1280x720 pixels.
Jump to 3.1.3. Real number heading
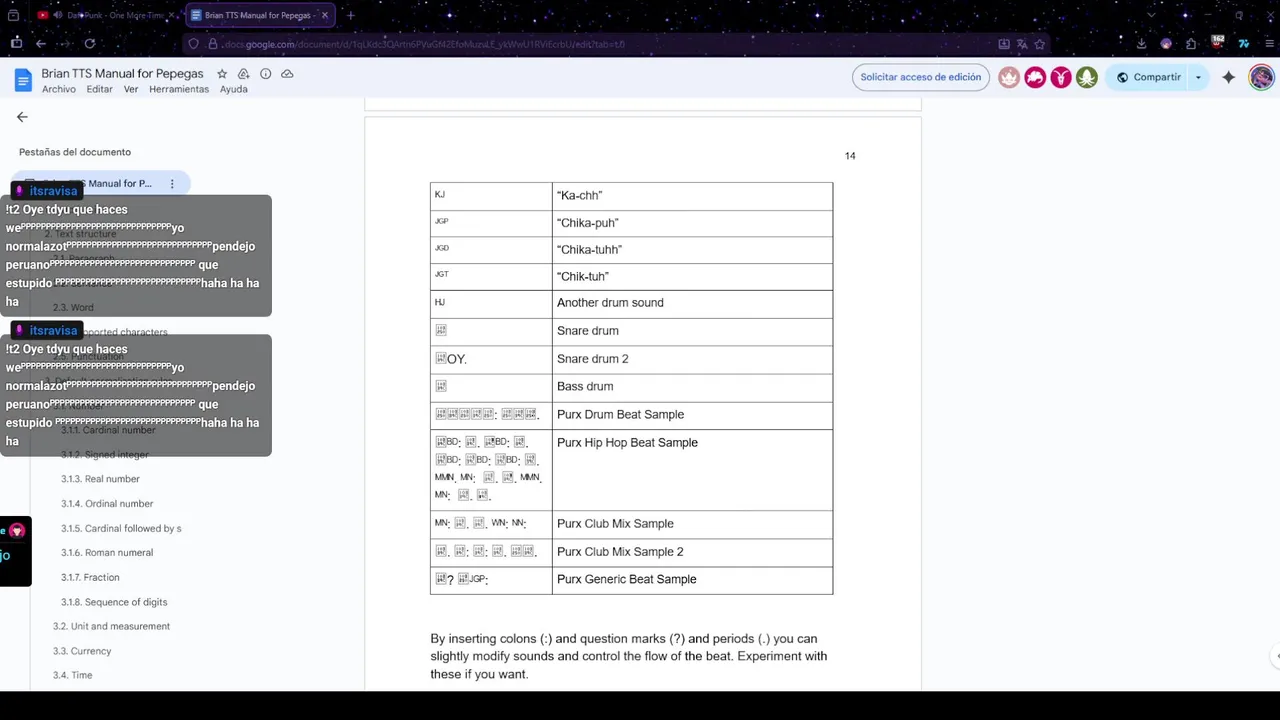(100, 479)
